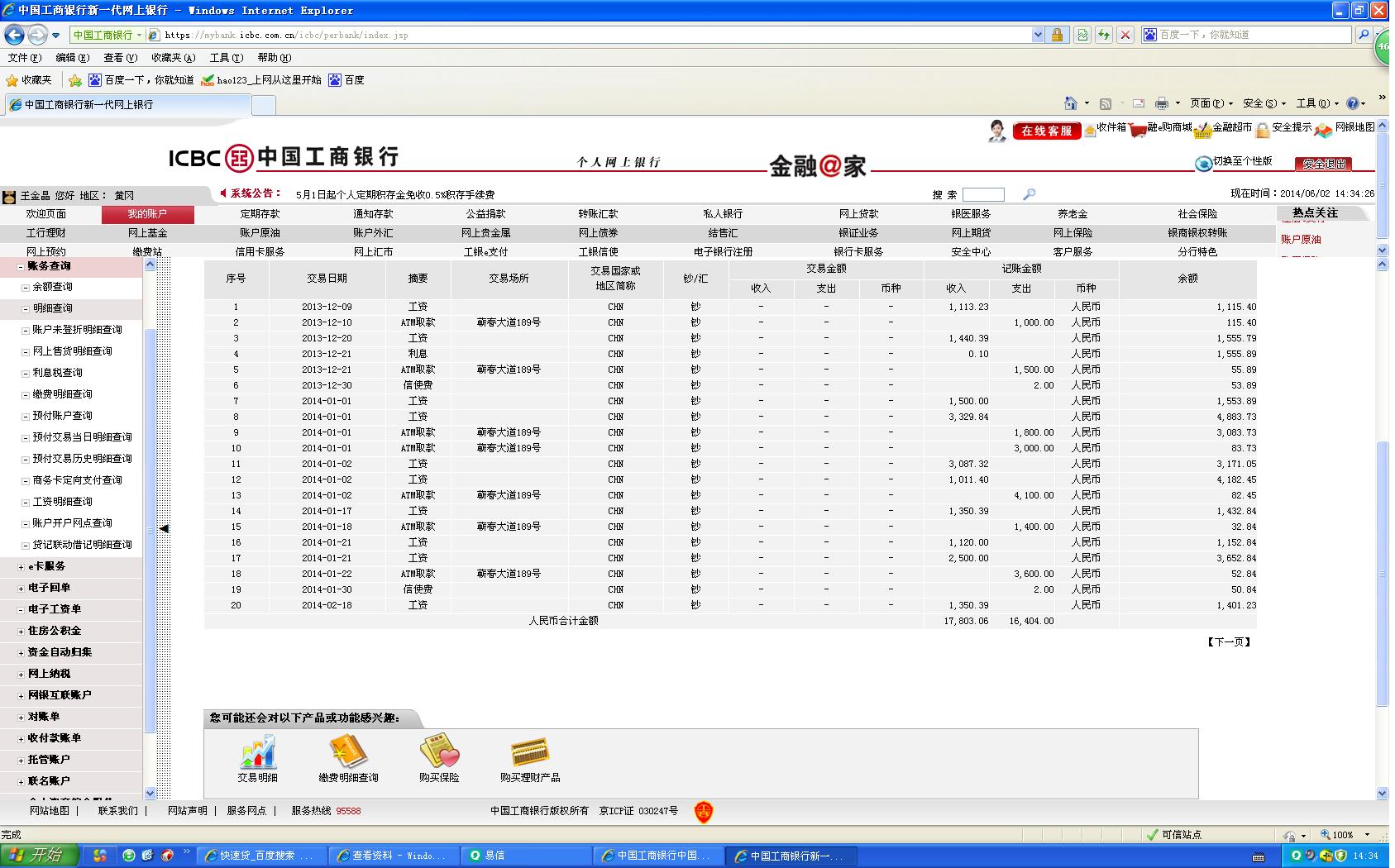The image size is (1395, 868).
Task: Expand the 住房公积金 sidebar section
Action: [x=21, y=631]
